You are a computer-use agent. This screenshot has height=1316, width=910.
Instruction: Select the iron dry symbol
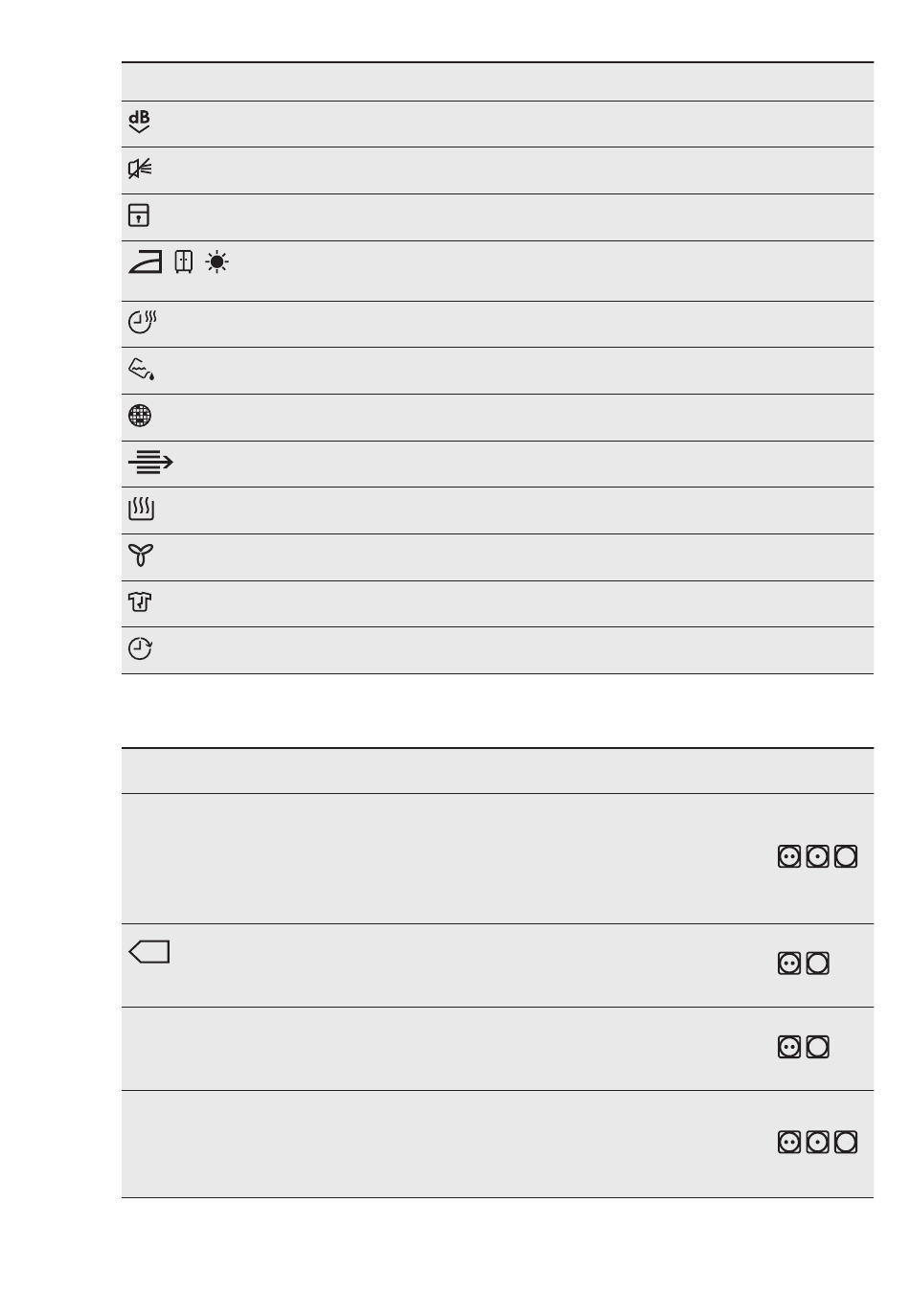point(146,261)
